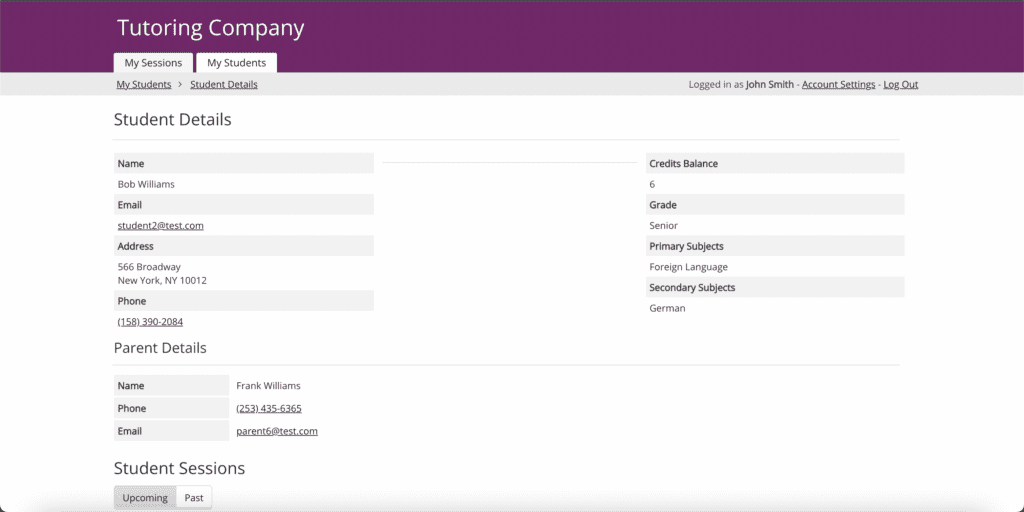Click the parent name Frank Williams
Viewport: 1024px width, 512px height.
(x=268, y=386)
